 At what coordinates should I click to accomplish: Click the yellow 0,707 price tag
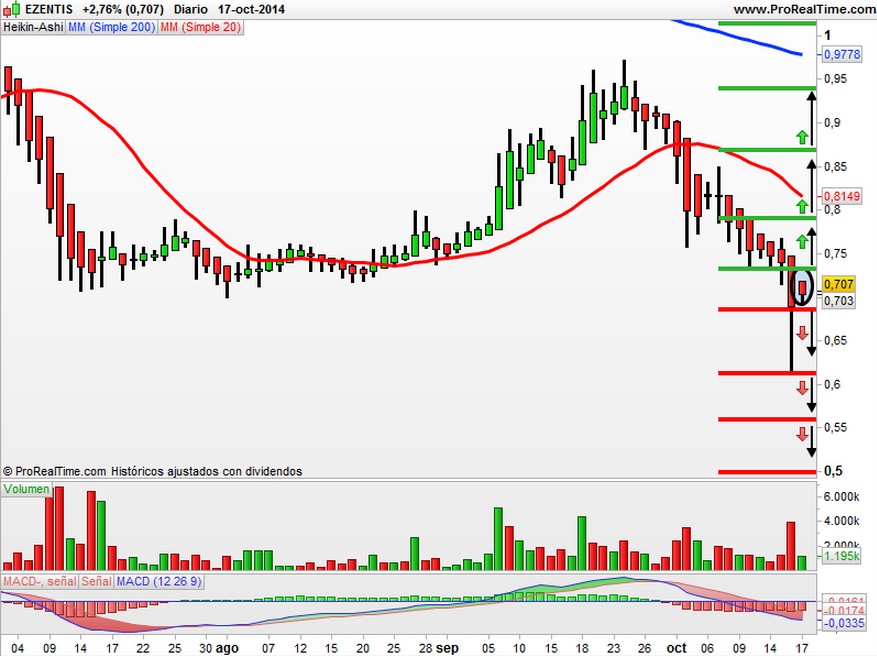pyautogui.click(x=838, y=284)
